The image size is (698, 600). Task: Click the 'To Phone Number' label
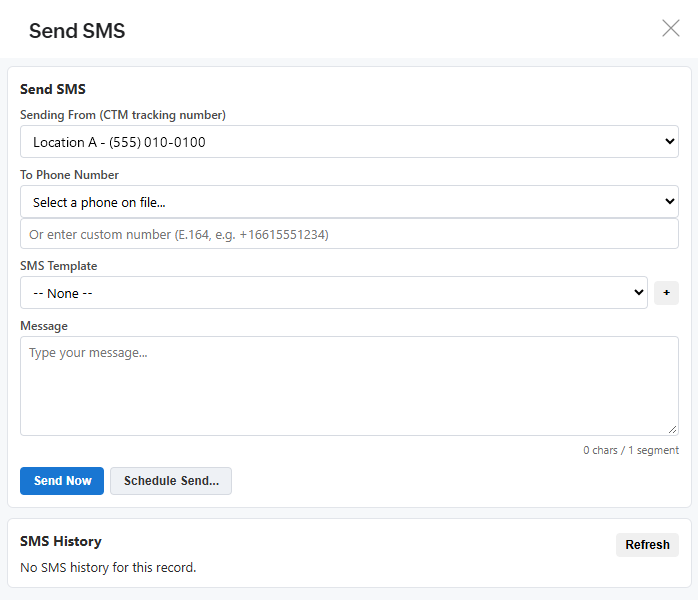(69, 175)
